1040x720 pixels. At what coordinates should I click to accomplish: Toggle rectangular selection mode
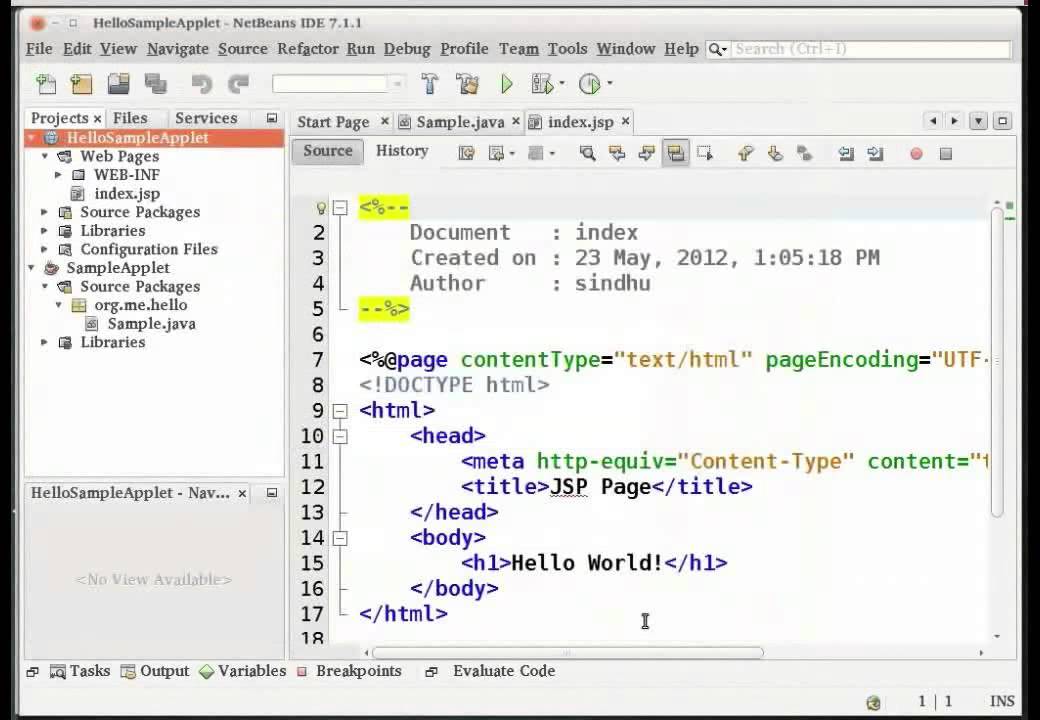pos(705,153)
